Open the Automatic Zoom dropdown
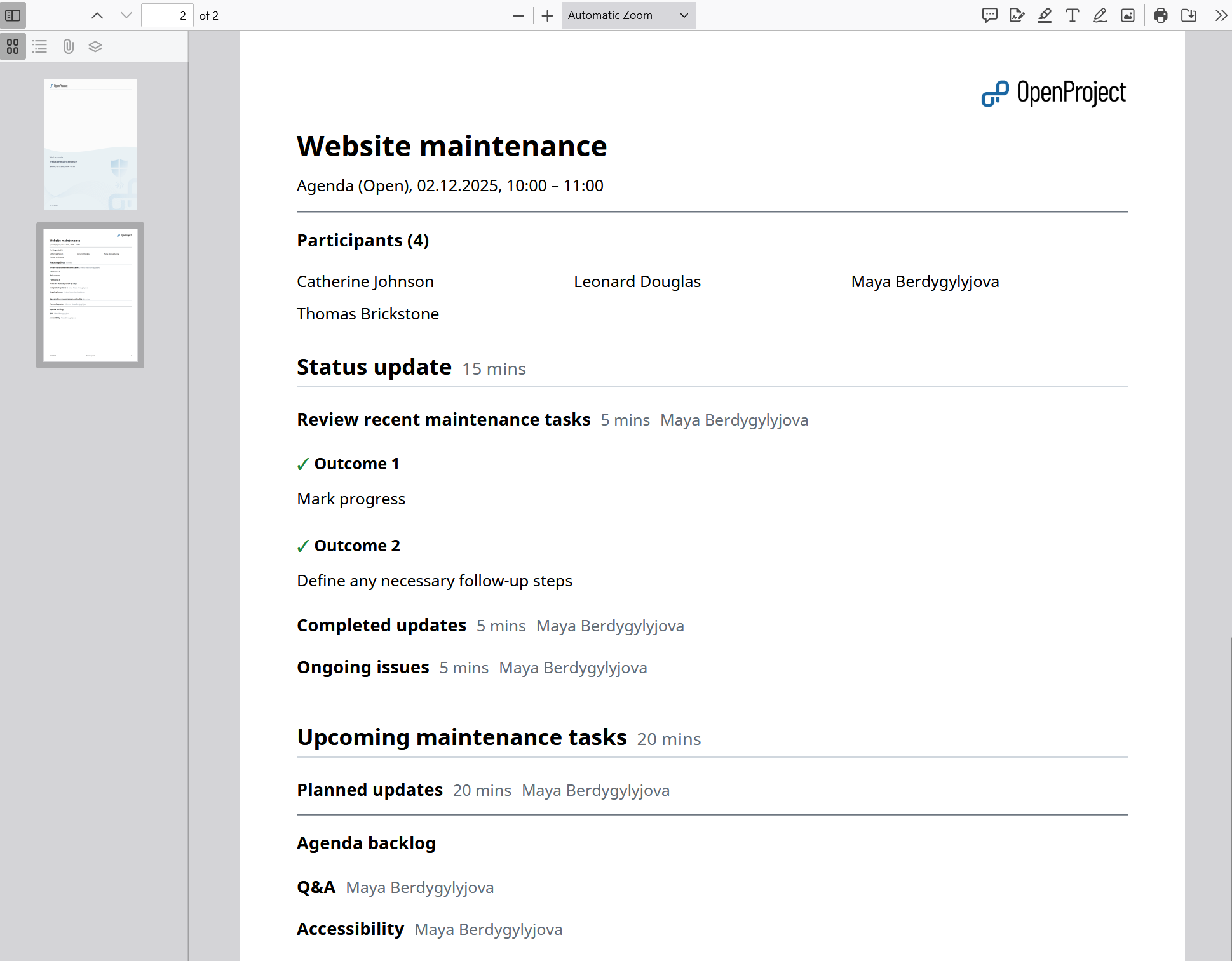Viewport: 1232px width, 961px height. 628,15
